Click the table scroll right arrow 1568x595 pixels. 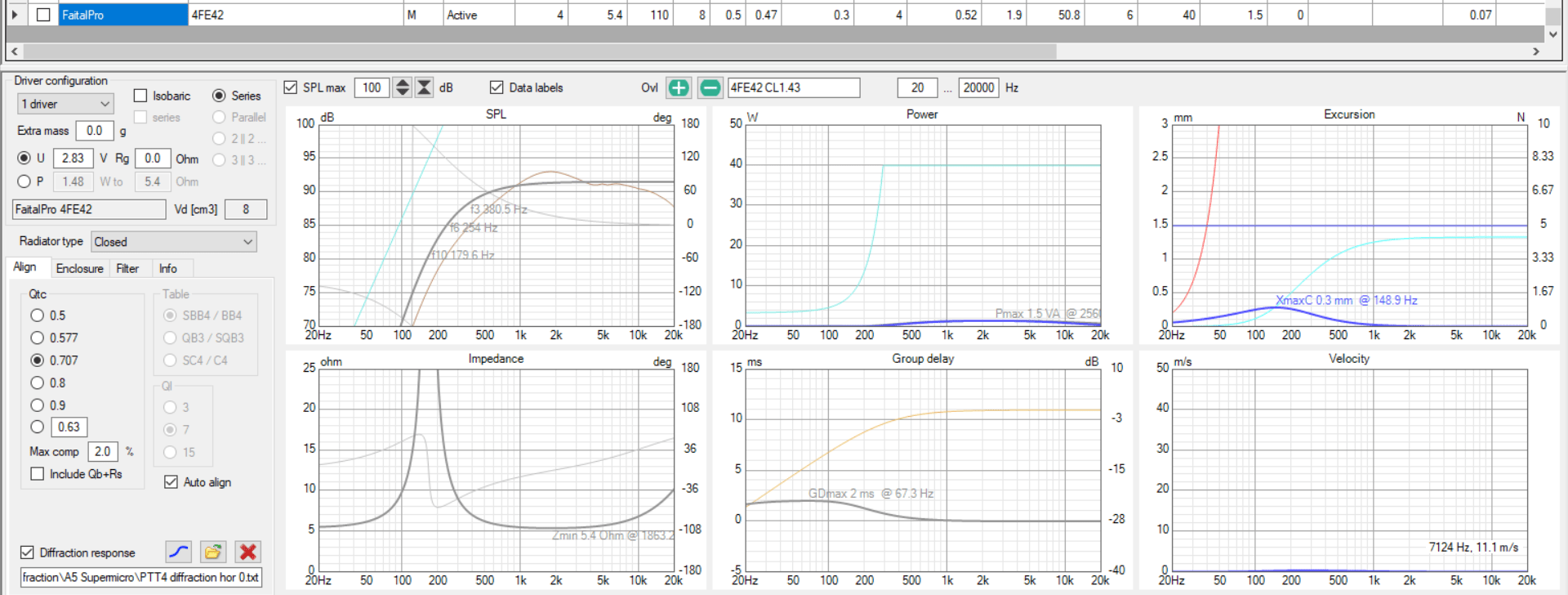(x=1536, y=51)
